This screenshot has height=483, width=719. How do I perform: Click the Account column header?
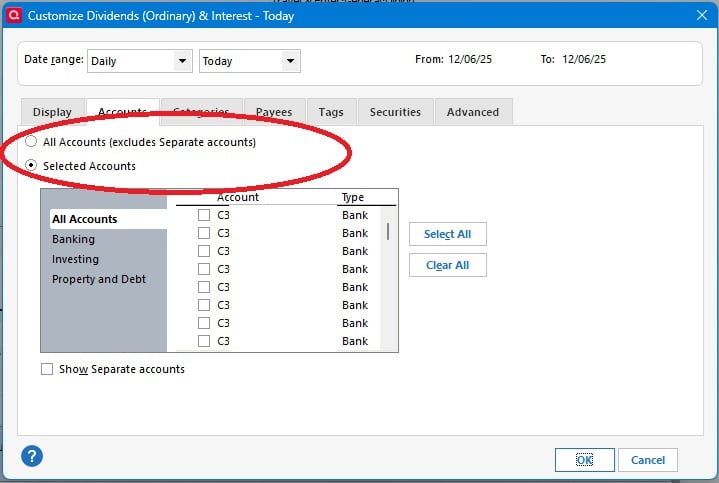pyautogui.click(x=238, y=197)
